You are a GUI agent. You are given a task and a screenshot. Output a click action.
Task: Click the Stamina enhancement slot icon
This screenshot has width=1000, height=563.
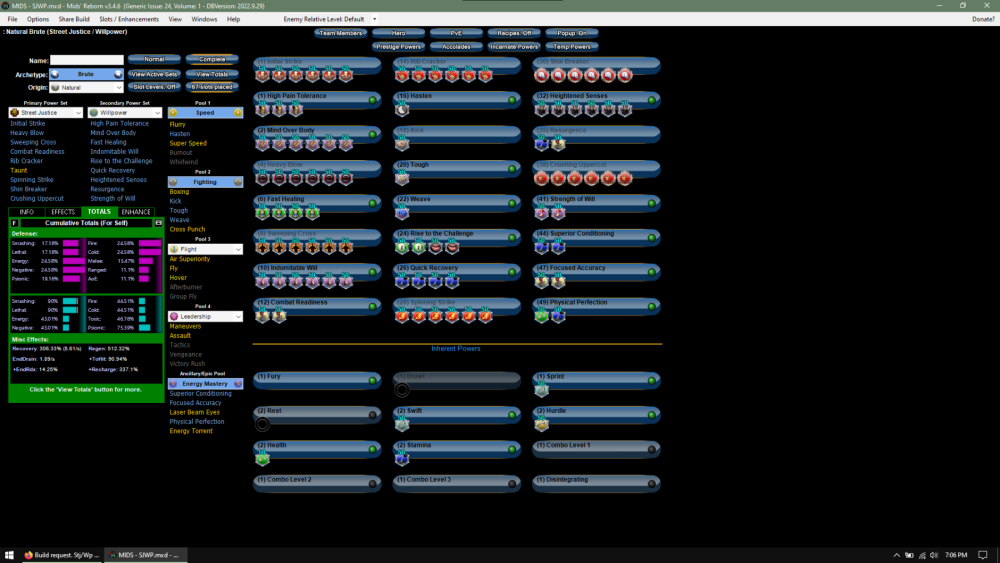(402, 458)
